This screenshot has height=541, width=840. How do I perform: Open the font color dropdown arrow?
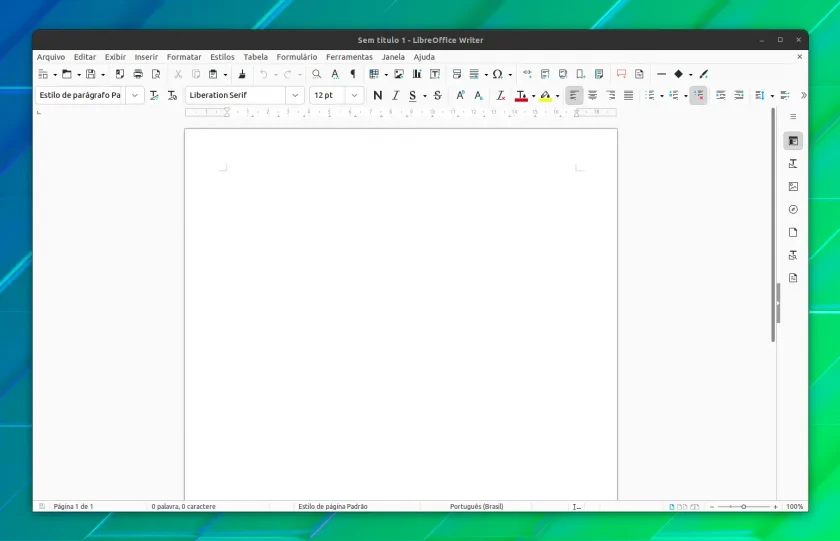point(534,96)
